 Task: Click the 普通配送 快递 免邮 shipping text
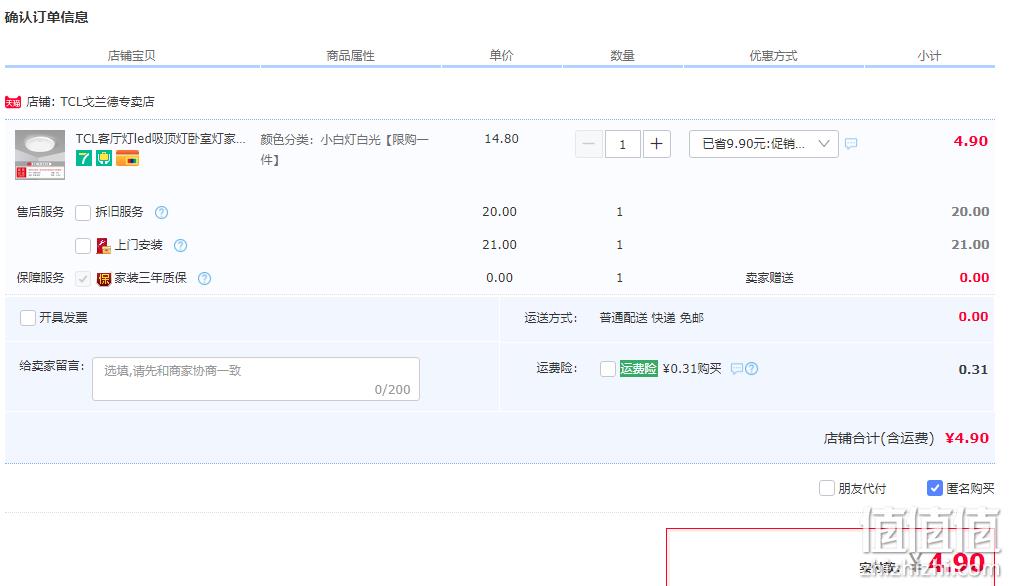651,317
